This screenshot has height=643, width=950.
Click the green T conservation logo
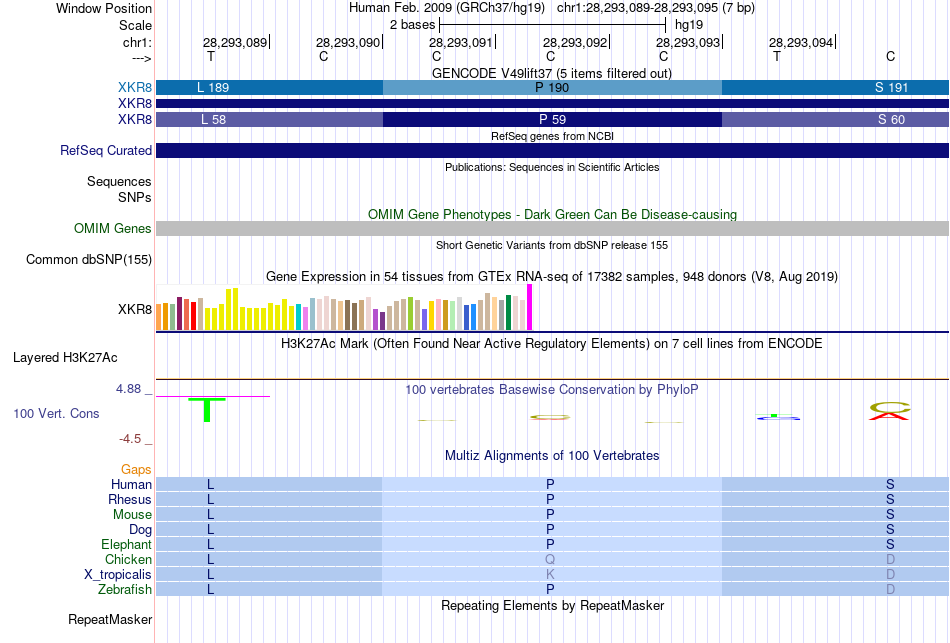pos(207,410)
